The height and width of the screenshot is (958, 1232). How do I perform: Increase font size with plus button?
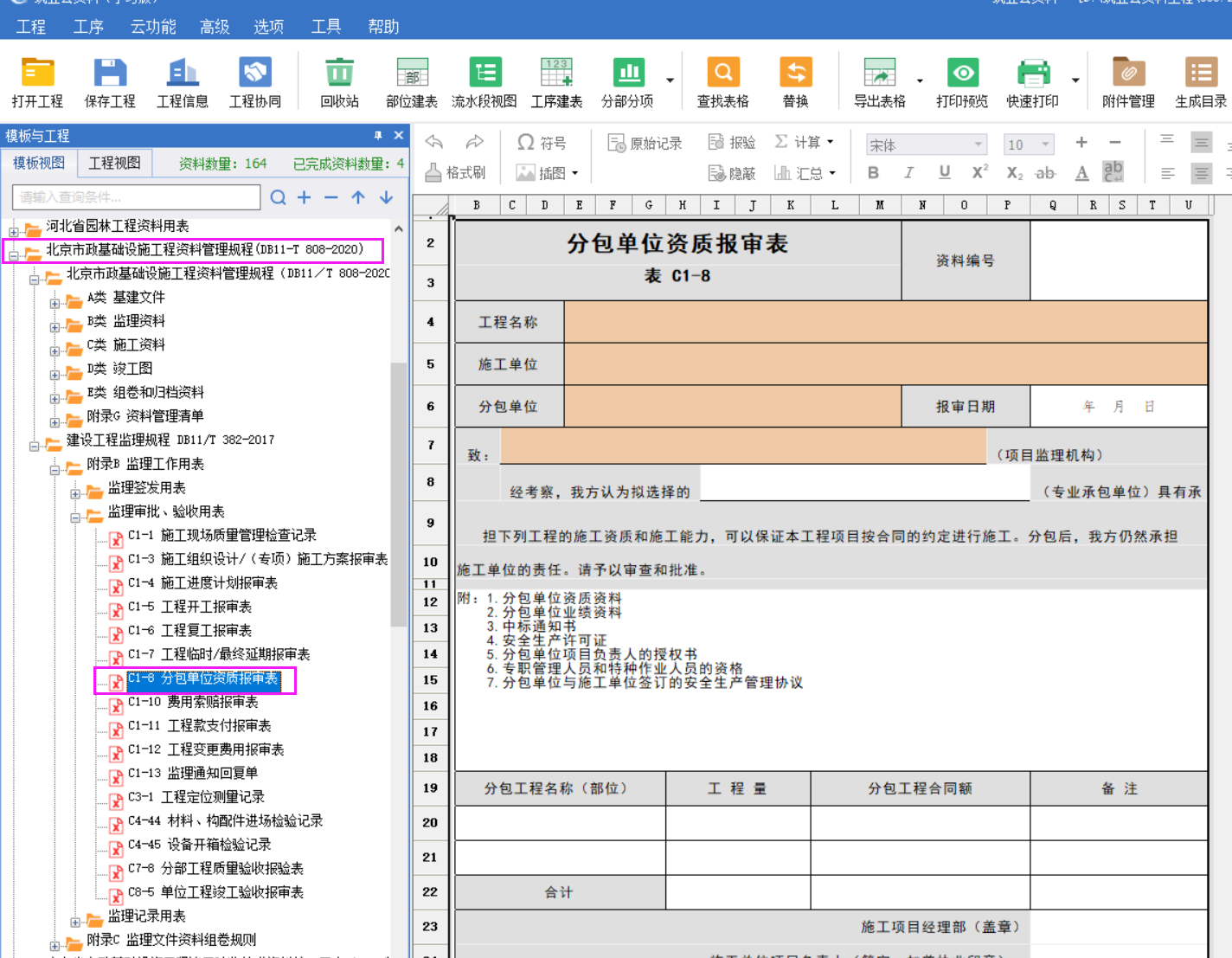(1081, 142)
